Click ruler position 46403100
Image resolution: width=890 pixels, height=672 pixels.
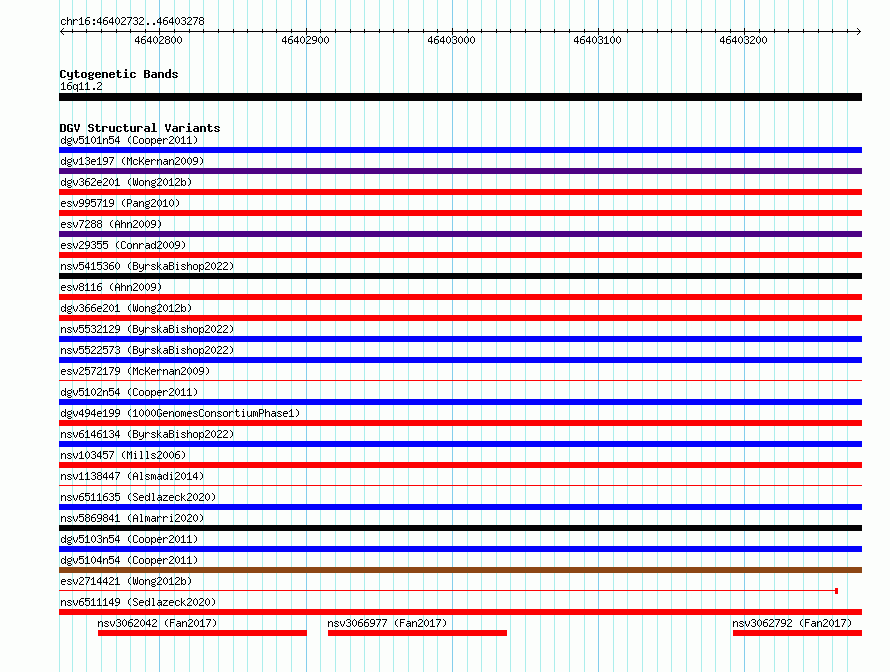click(597, 40)
